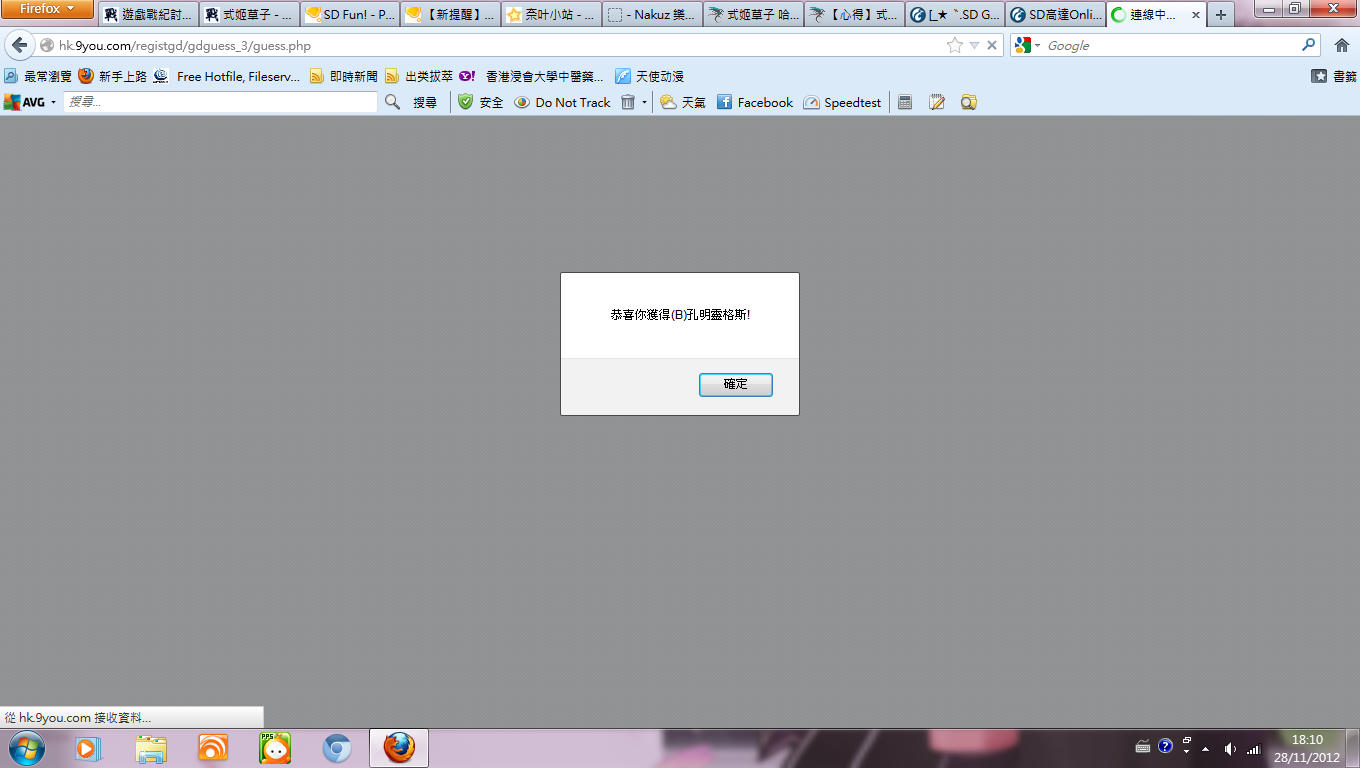Image resolution: width=1360 pixels, height=768 pixels.
Task: Click the Yahoo icon bookmark
Action: pyautogui.click(x=467, y=76)
